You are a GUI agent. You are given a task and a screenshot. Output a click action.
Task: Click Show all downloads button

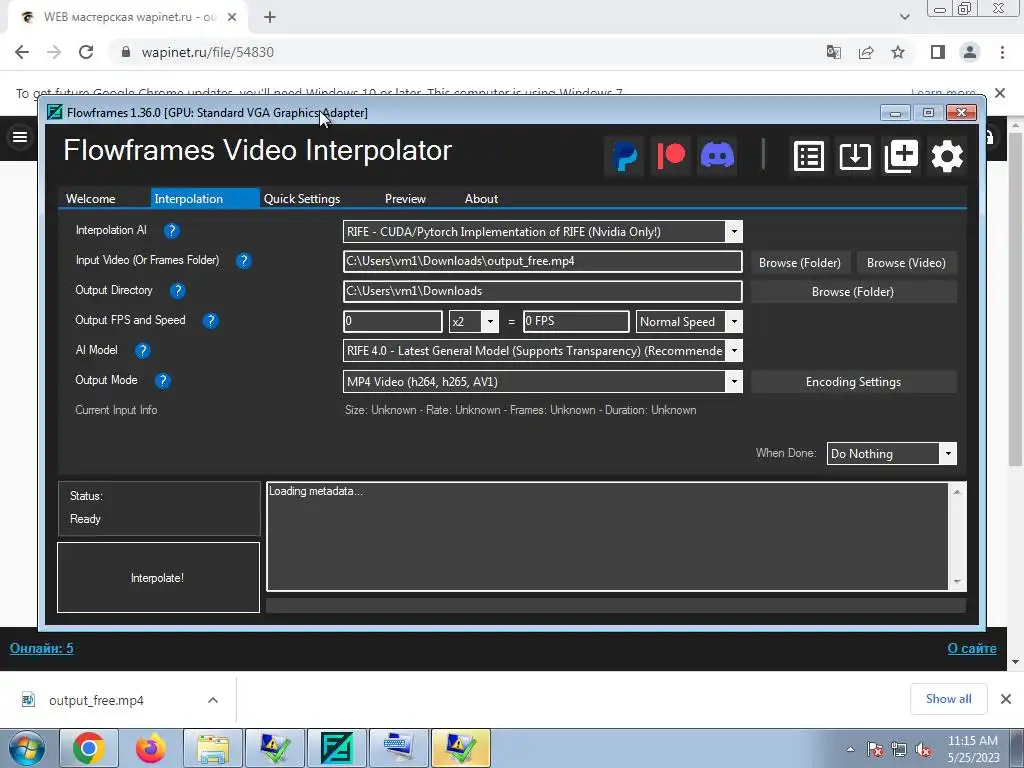point(948,699)
